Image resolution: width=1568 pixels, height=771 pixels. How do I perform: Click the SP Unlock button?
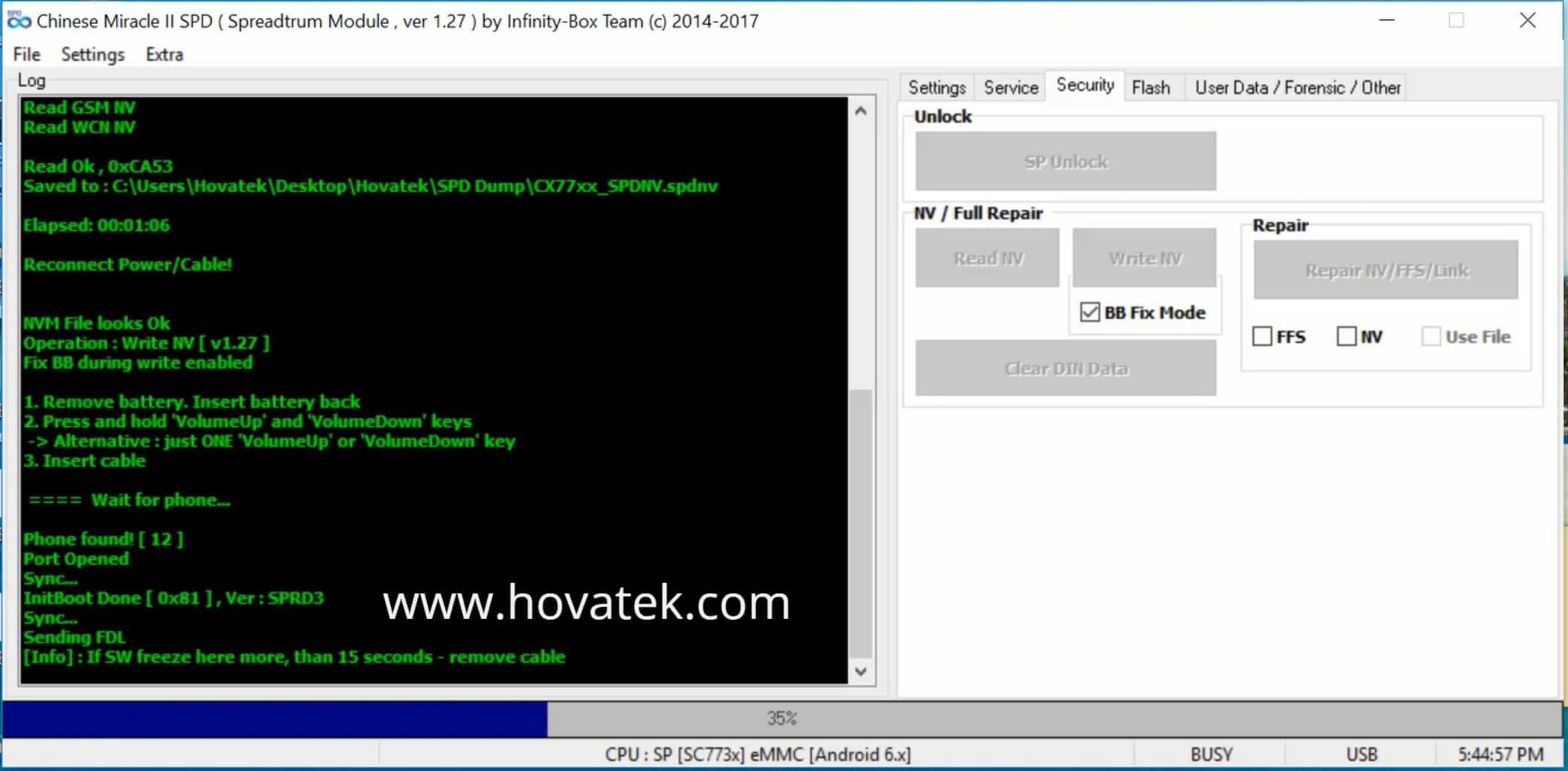point(1065,162)
